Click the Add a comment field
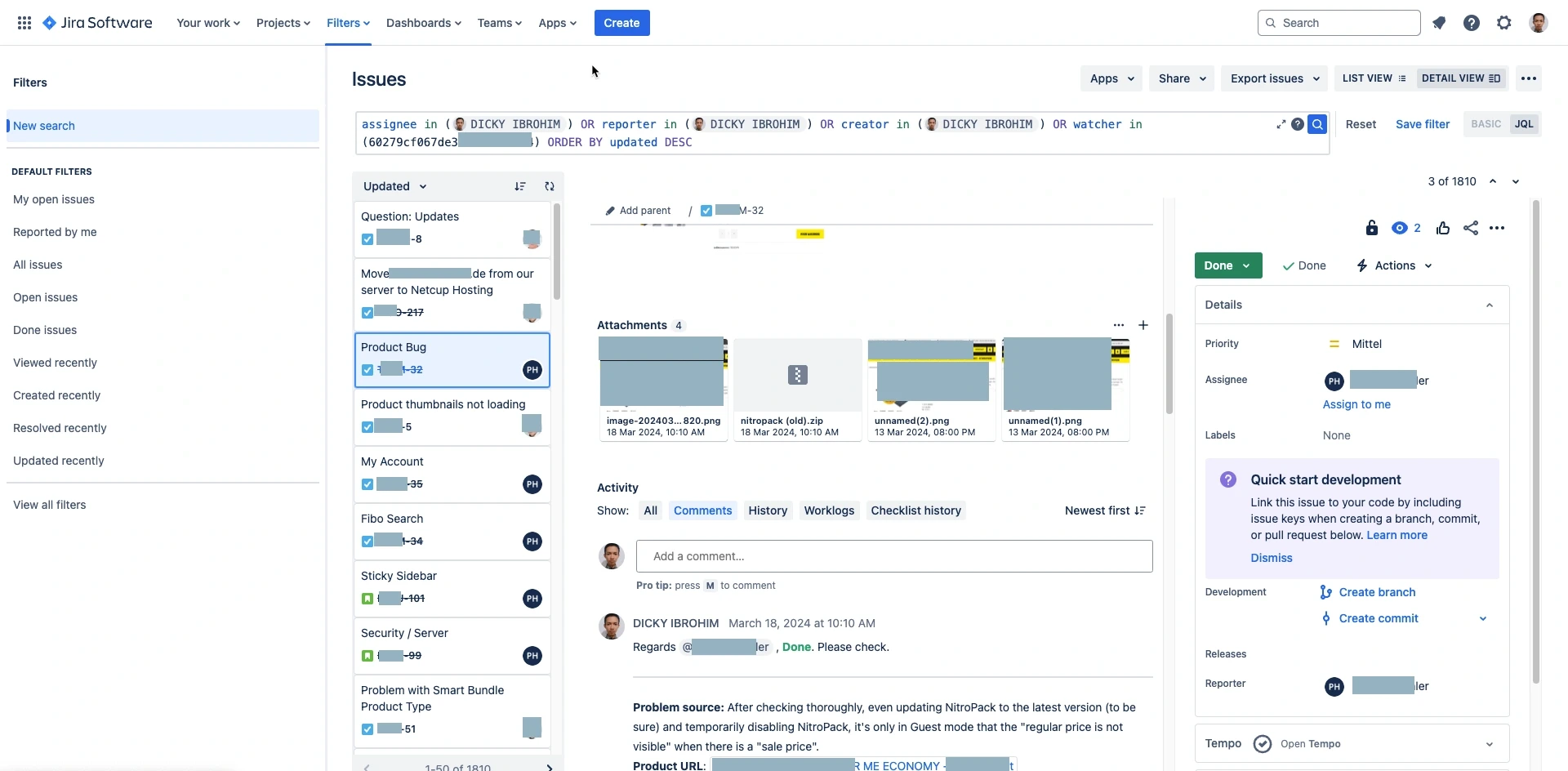The width and height of the screenshot is (1568, 771). (x=894, y=556)
